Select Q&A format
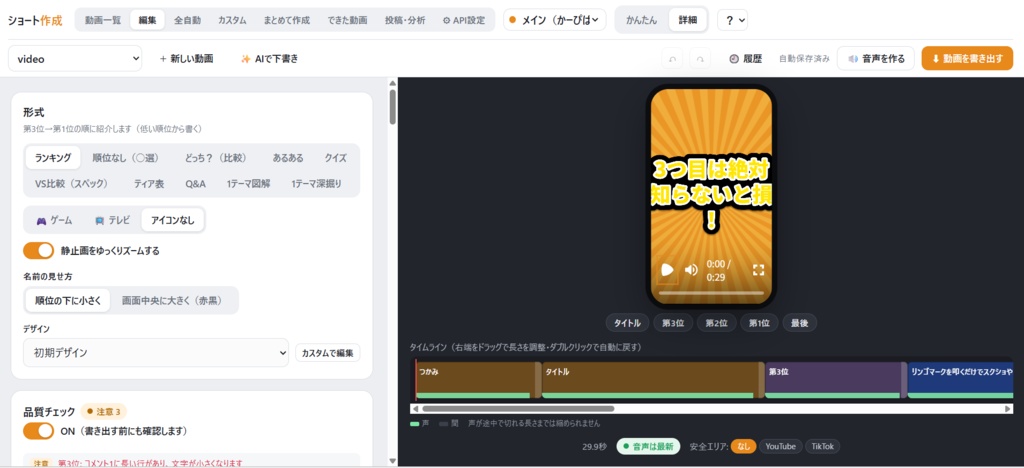1024x468 pixels. coord(195,184)
